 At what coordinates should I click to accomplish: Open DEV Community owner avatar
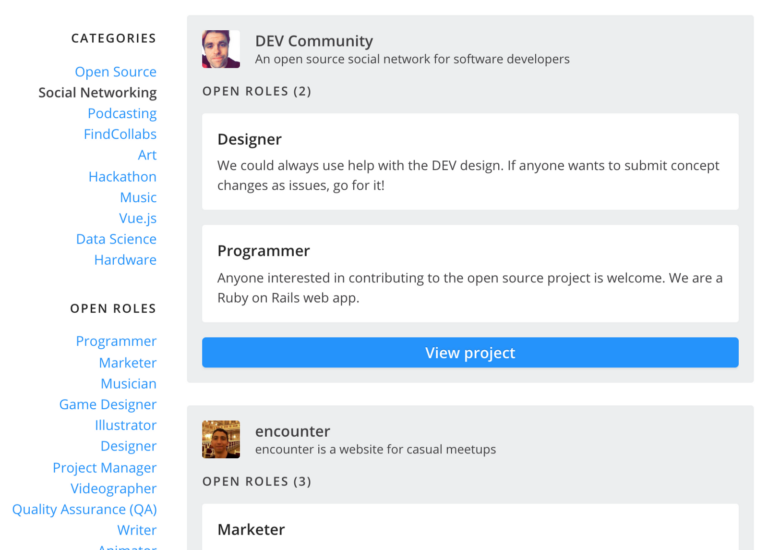point(221,49)
